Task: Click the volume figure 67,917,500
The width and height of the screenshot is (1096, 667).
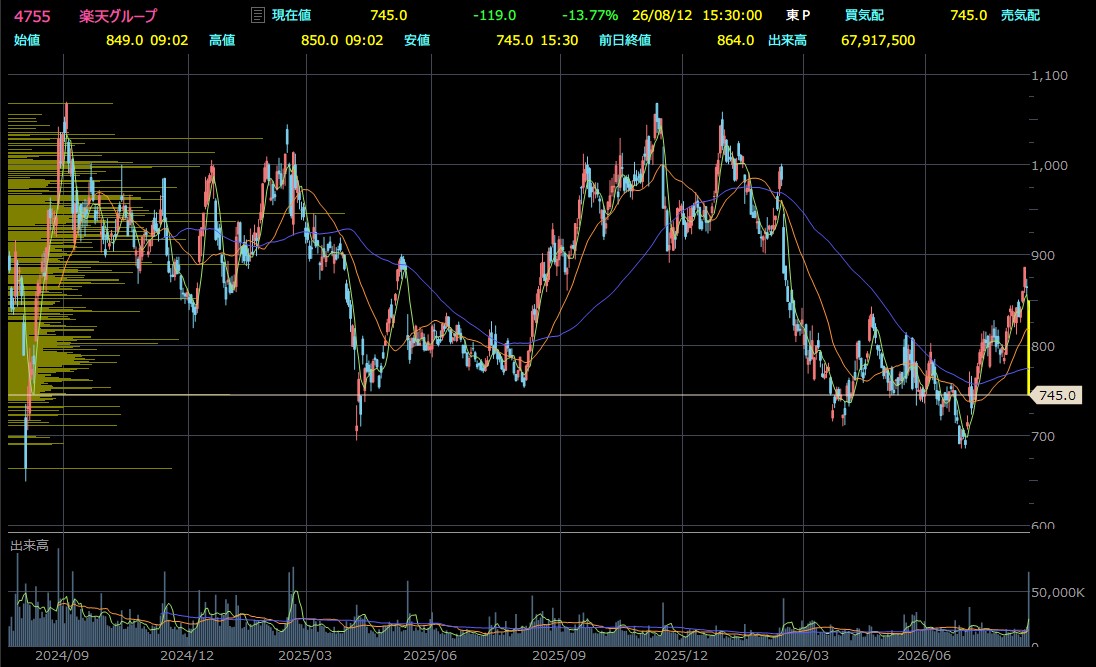Action: (x=878, y=41)
